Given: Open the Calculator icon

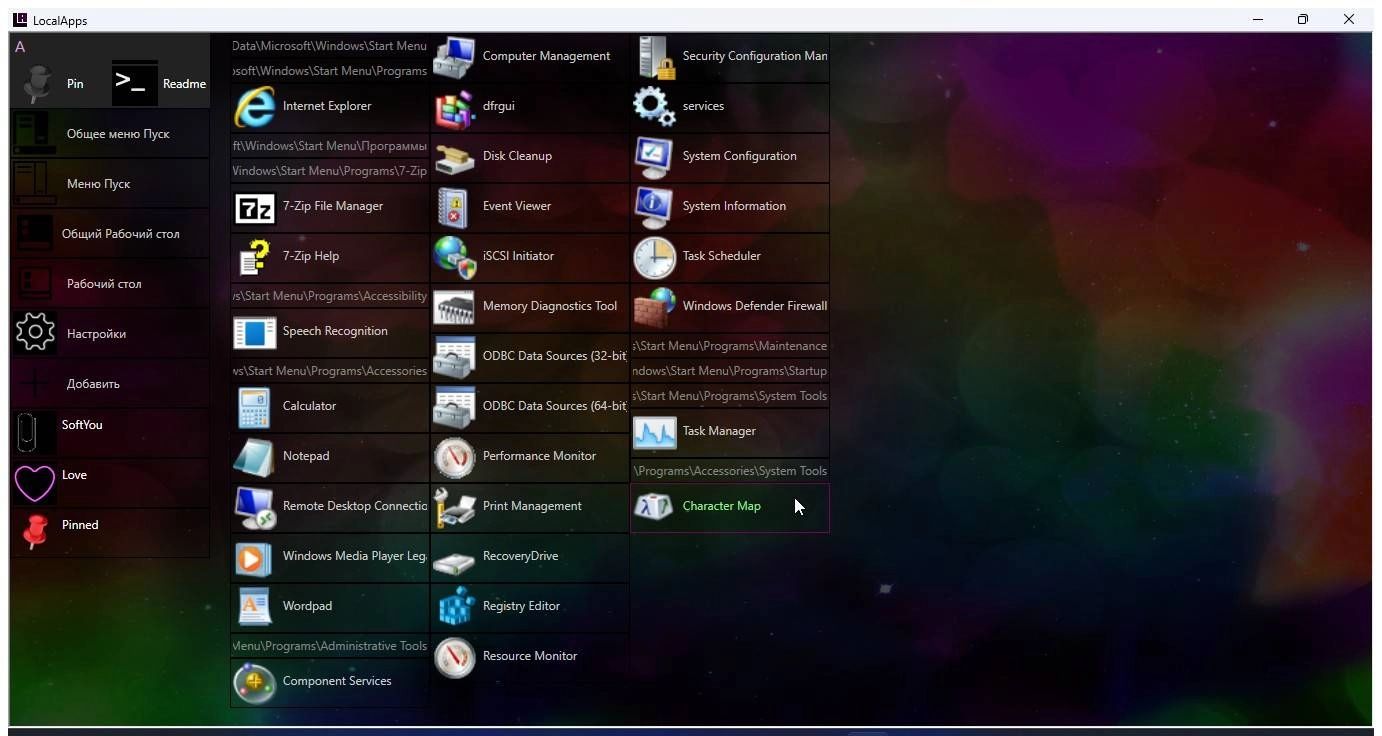Looking at the screenshot, I should [x=254, y=406].
